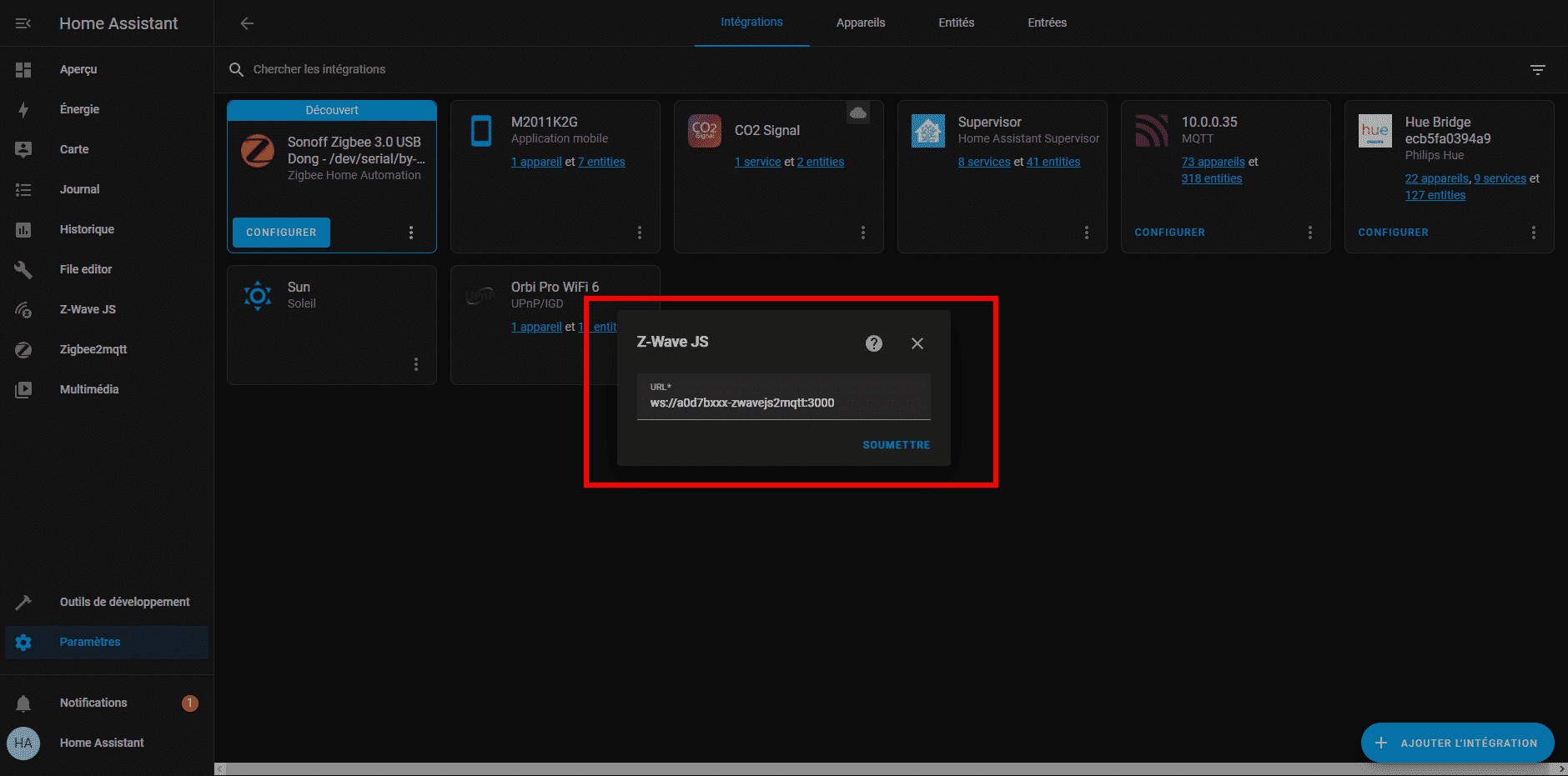This screenshot has height=776, width=1568.
Task: Open Paramètres settings
Action: (107, 642)
